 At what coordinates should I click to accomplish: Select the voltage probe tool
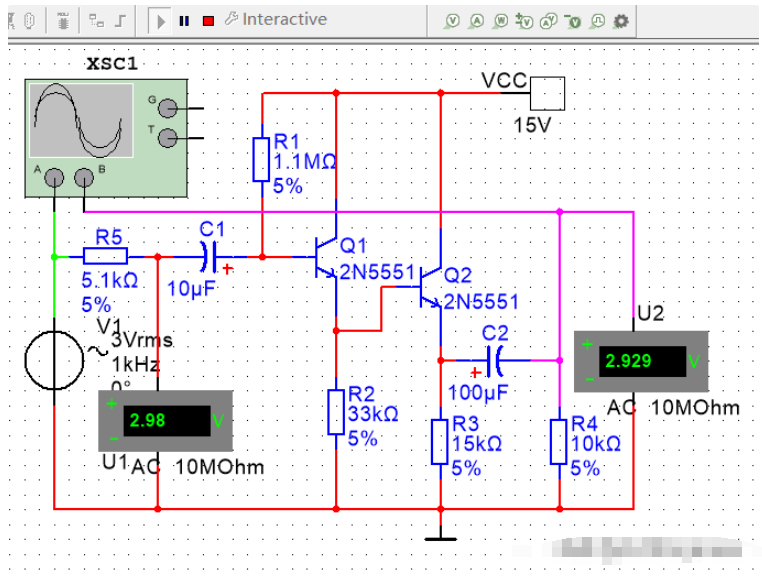453,20
